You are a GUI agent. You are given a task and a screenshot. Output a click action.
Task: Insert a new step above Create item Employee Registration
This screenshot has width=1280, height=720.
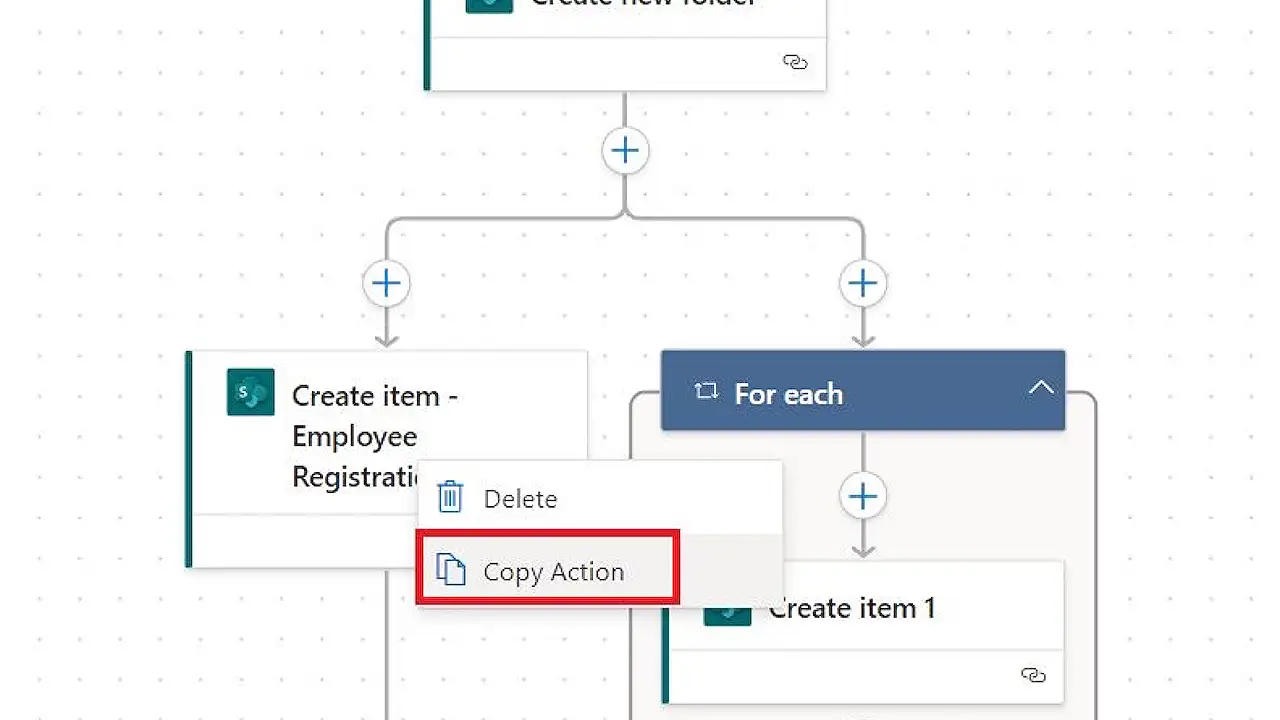click(386, 283)
